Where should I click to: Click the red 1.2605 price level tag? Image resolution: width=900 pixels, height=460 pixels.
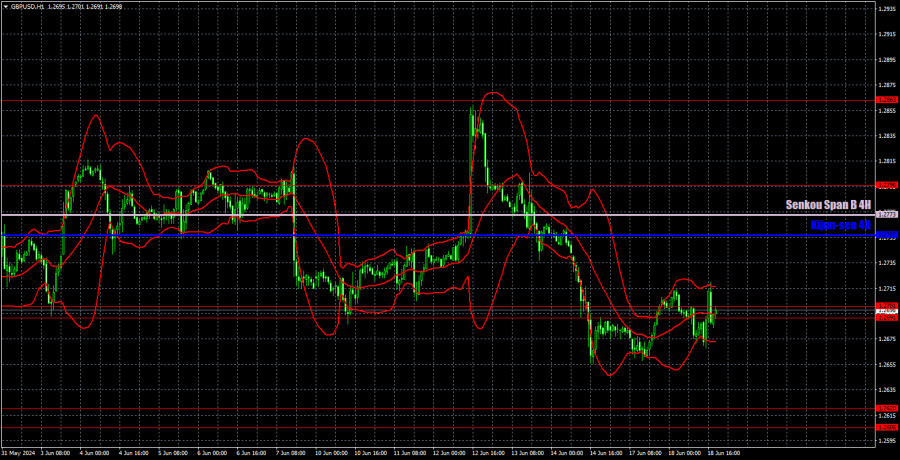pyautogui.click(x=886, y=427)
